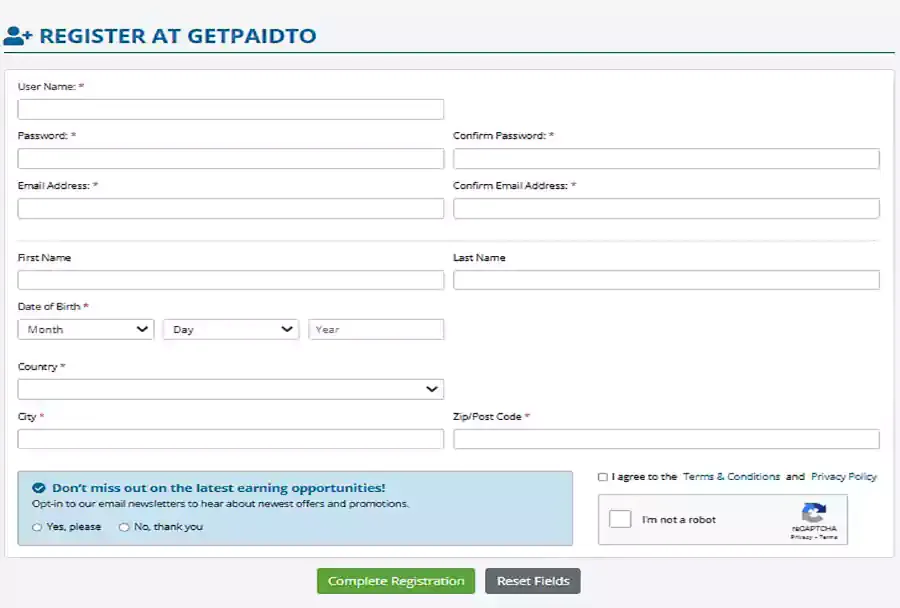This screenshot has width=900, height=608.
Task: Focus the Zip/Post Code input field
Action: pyautogui.click(x=666, y=439)
